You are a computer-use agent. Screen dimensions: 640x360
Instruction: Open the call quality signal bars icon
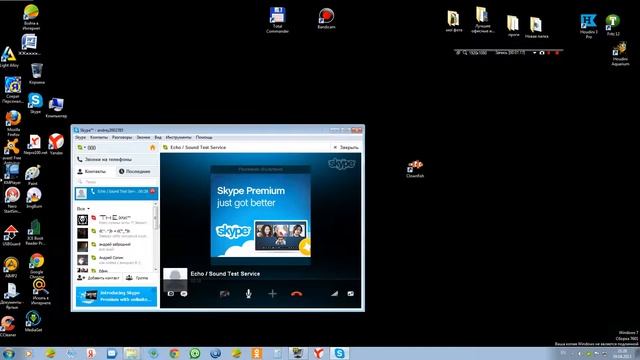(x=334, y=293)
